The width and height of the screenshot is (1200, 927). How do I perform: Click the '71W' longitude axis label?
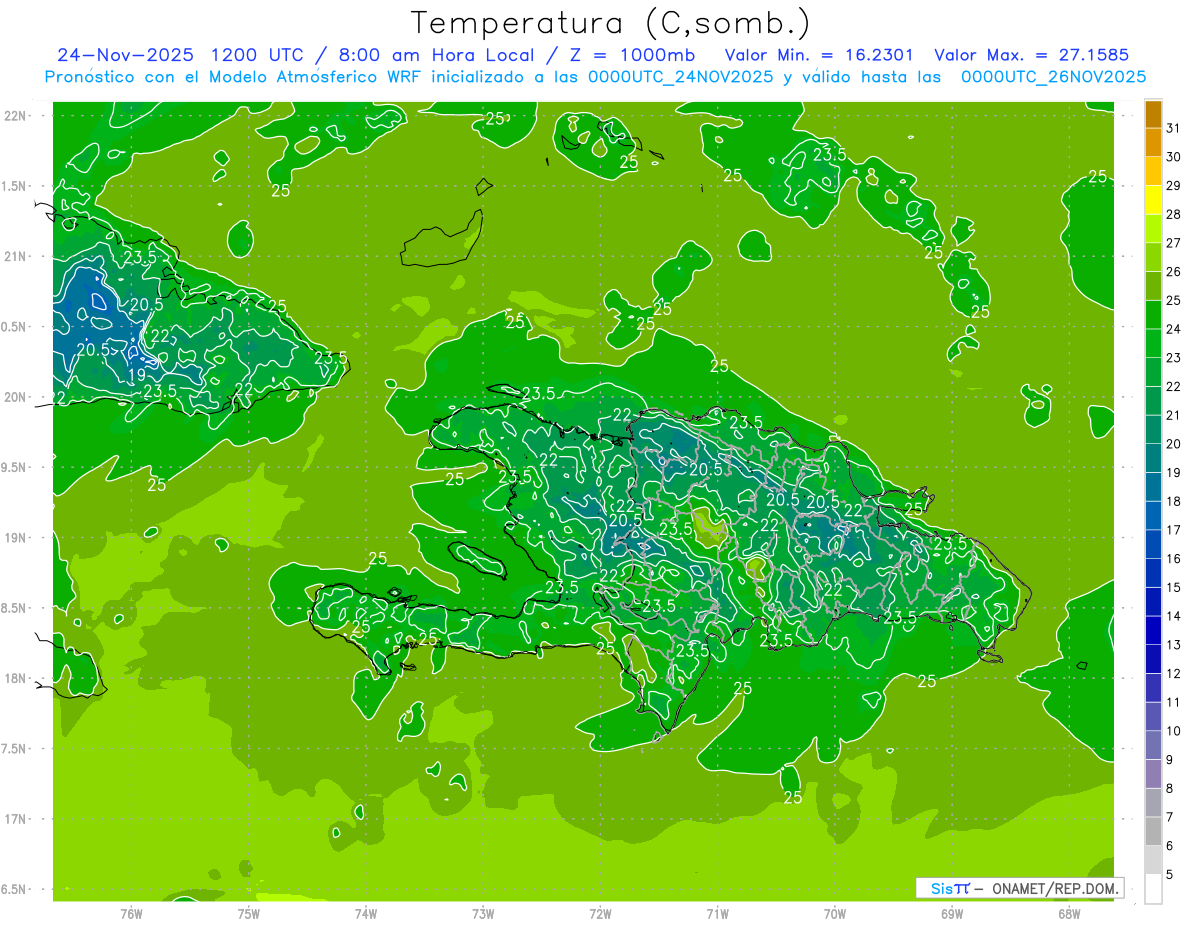[x=717, y=914]
